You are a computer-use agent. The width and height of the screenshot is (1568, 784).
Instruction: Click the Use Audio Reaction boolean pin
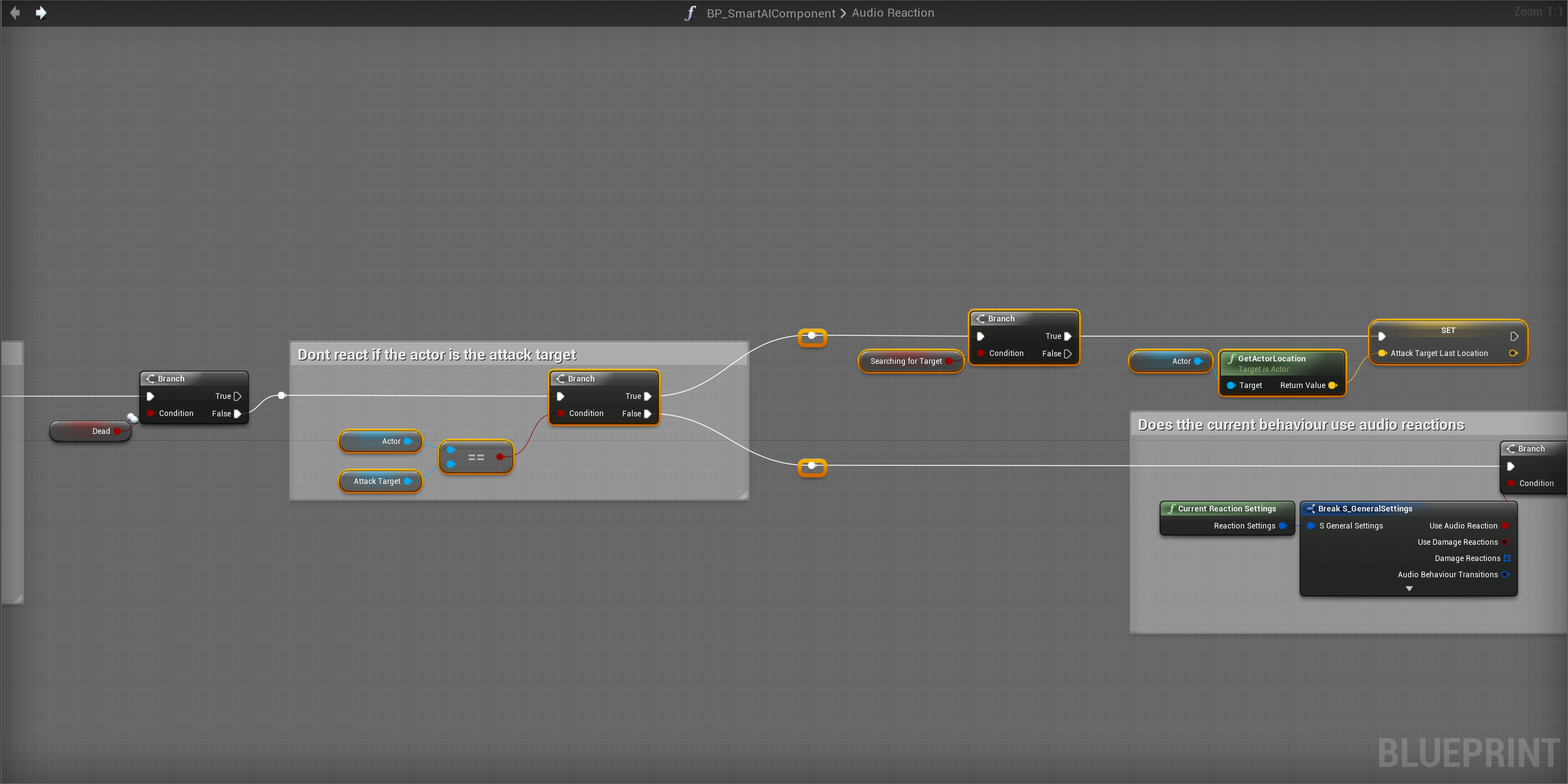click(x=1505, y=526)
